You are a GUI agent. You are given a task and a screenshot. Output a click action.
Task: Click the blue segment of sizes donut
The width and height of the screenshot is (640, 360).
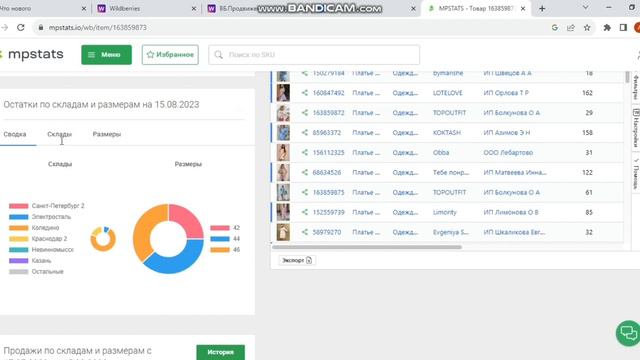tap(178, 261)
